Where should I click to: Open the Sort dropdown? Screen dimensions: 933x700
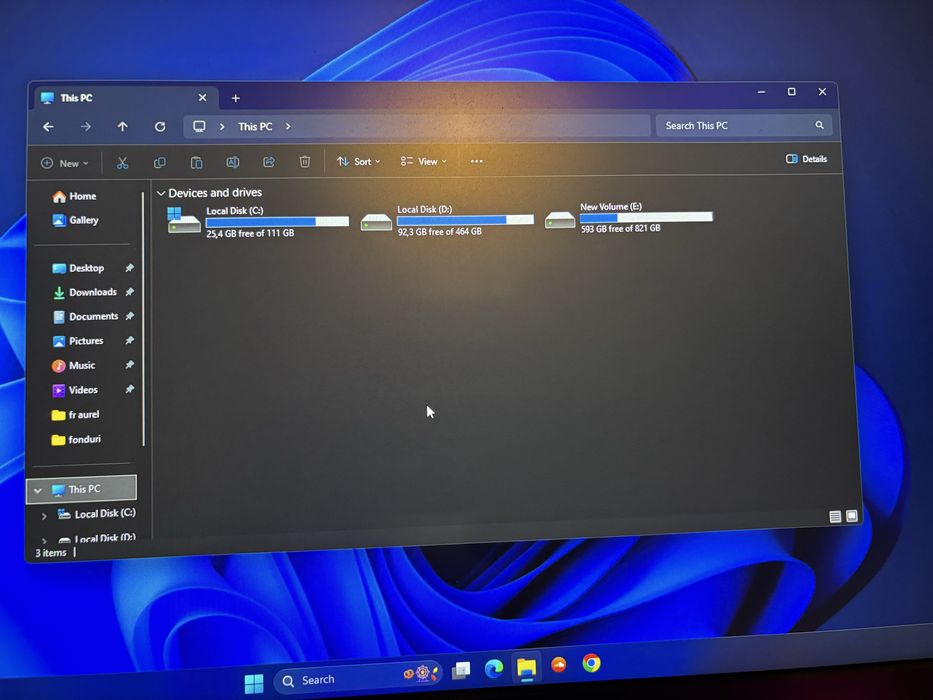coord(358,161)
